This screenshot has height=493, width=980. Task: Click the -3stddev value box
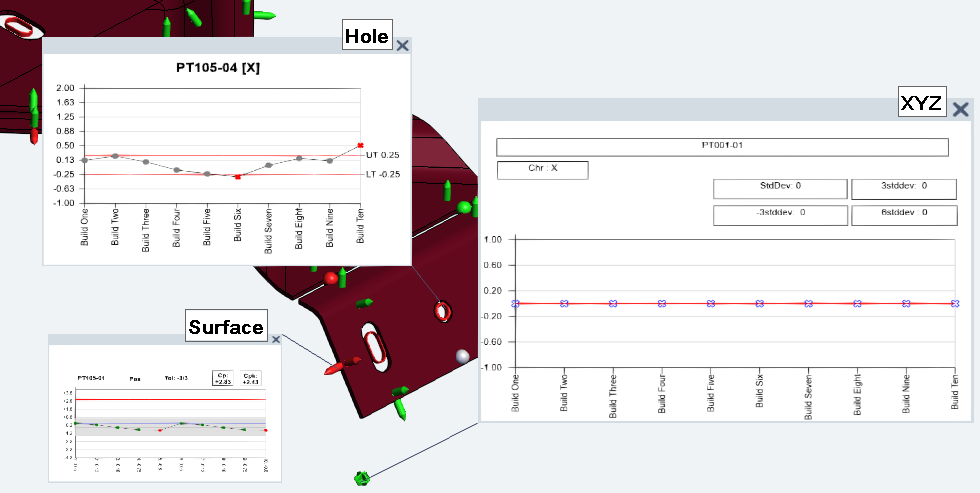[779, 213]
